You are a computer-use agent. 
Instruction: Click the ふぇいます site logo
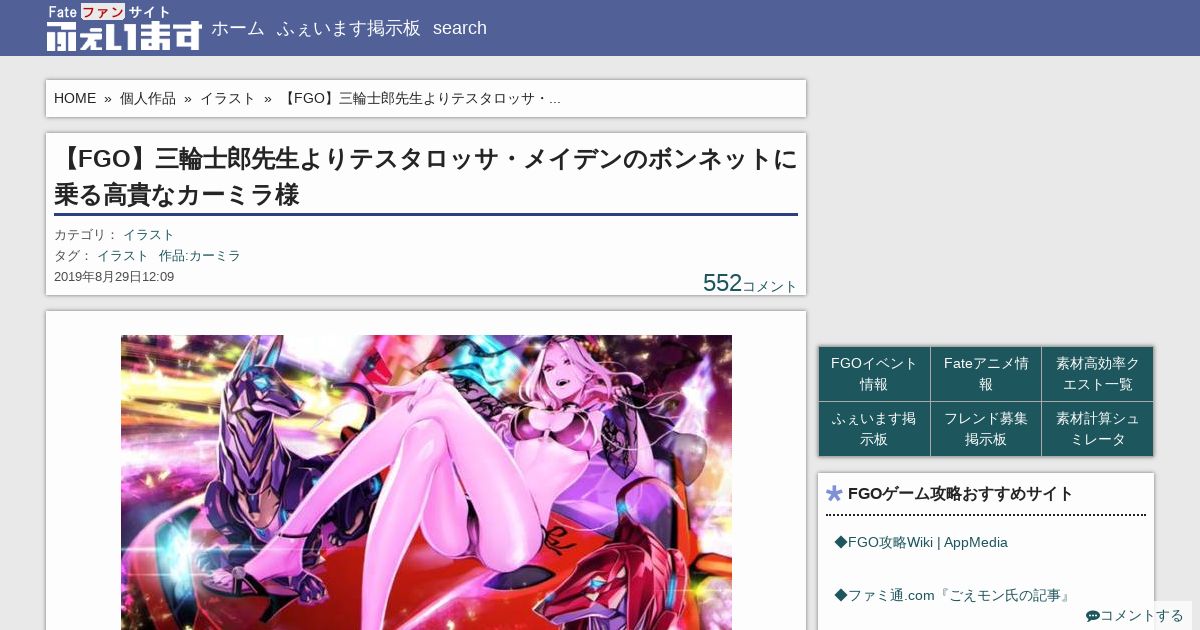click(124, 28)
